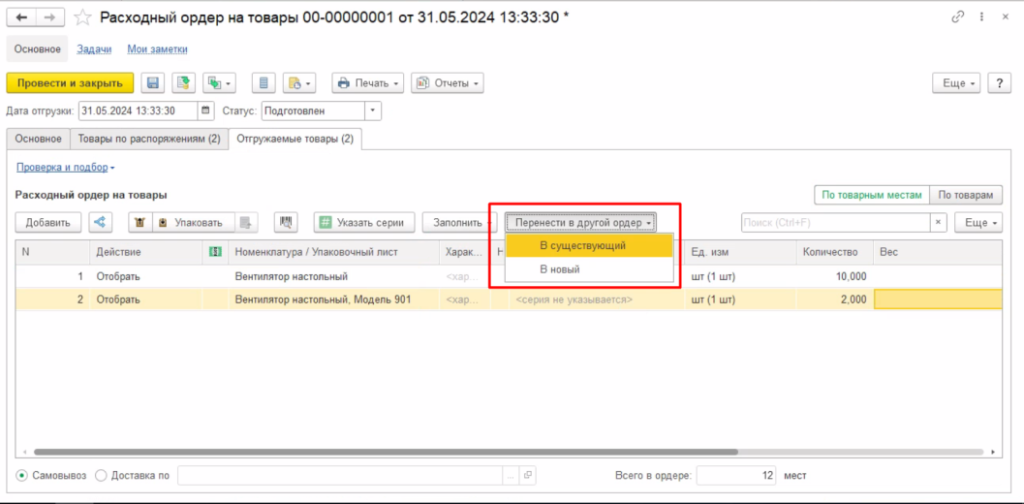Viewport: 1024px width, 504px height.
Task: Select the Доставка по radio button
Action: (x=100, y=475)
